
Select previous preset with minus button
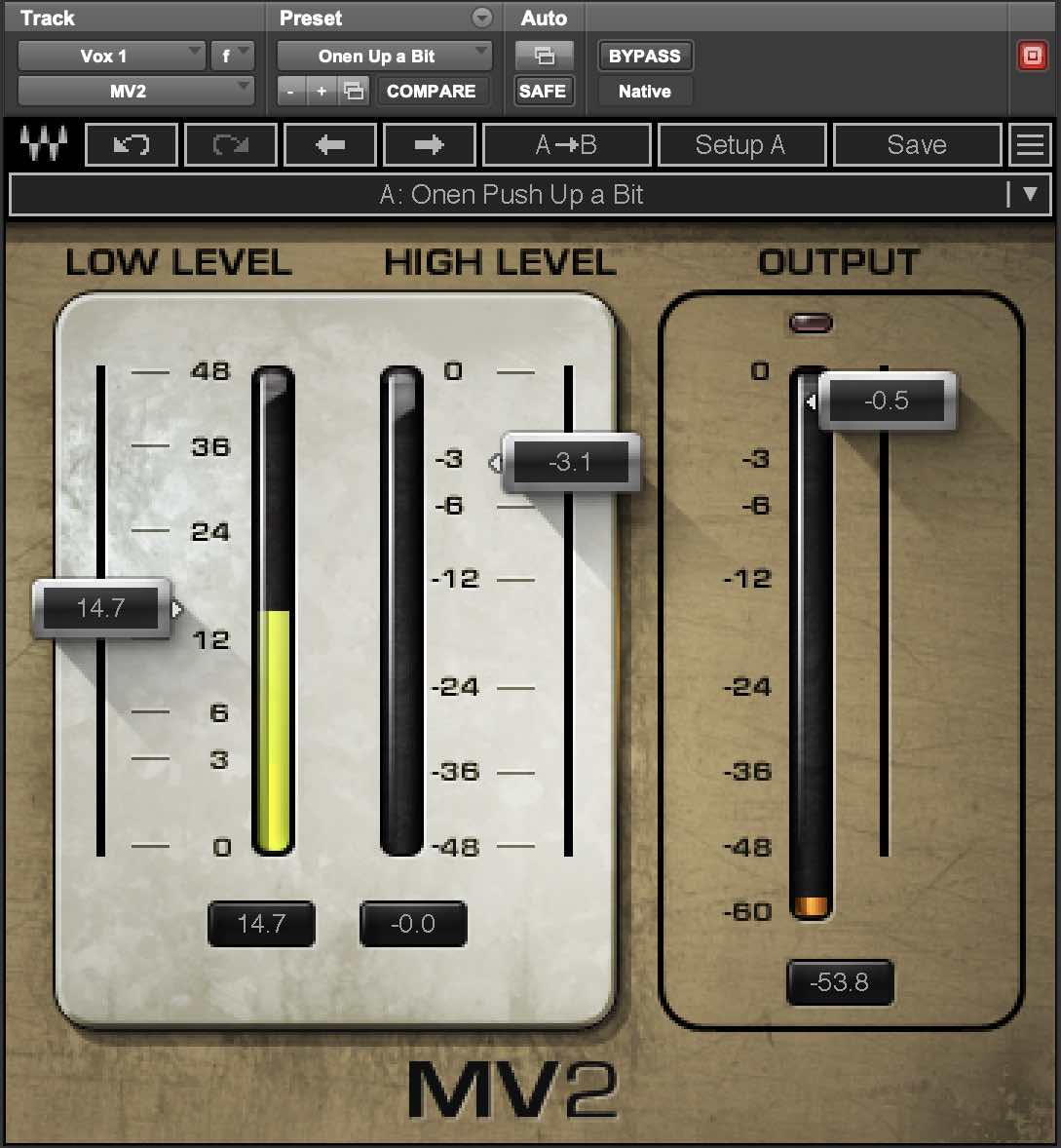pos(290,92)
